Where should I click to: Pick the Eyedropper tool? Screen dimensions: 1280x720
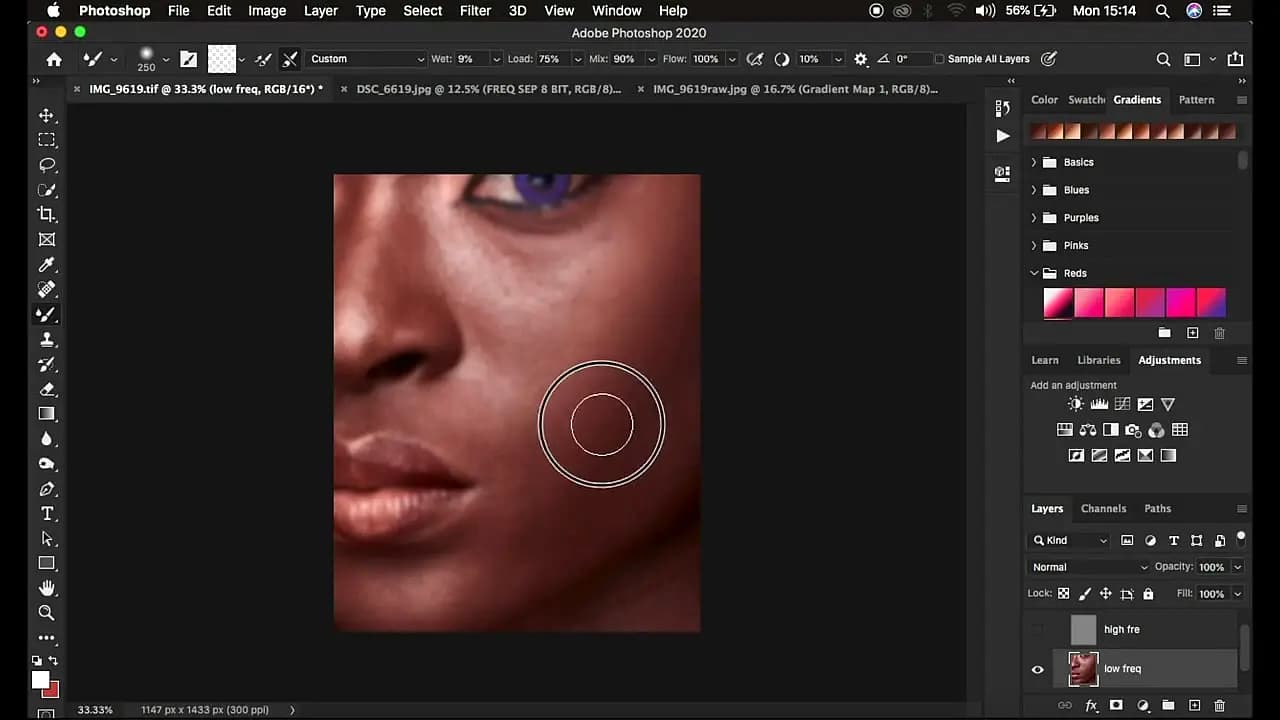47,265
